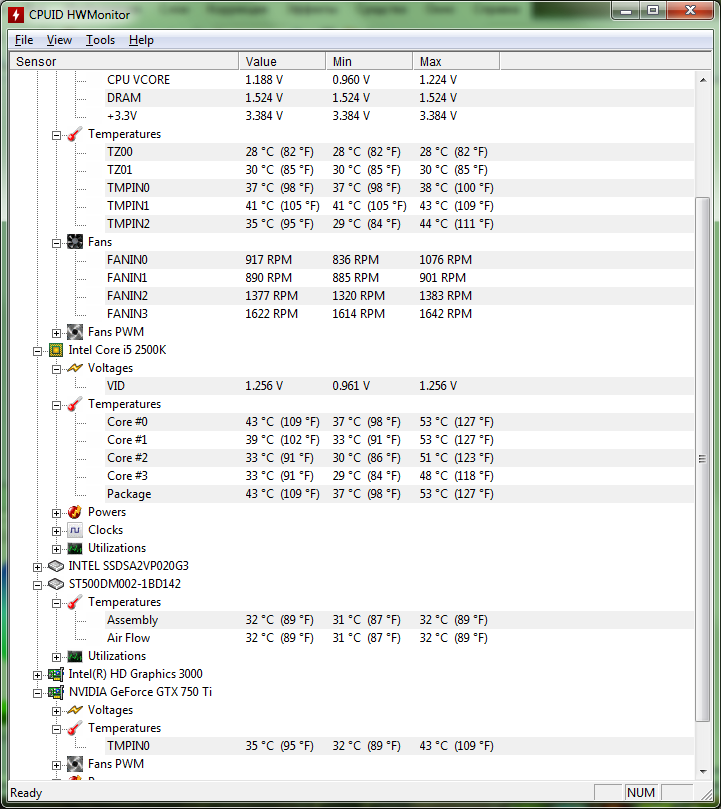Click the CPU Voltages lightning icon
This screenshot has width=721, height=809.
[x=75, y=368]
